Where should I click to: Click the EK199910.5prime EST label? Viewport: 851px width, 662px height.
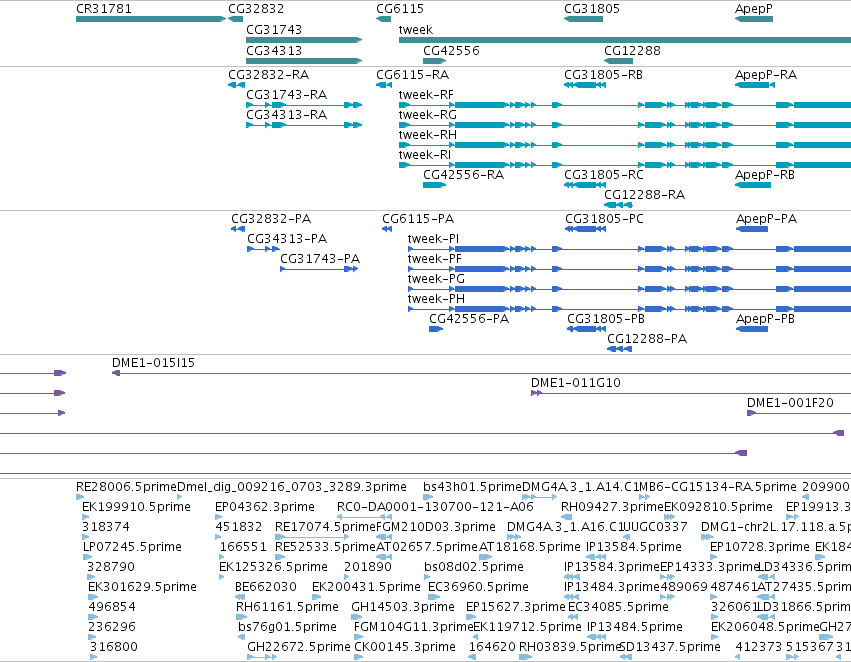136,507
